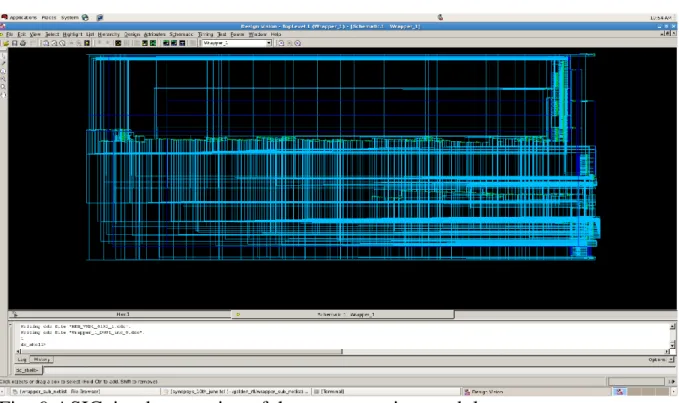This screenshot has height=403, width=679.
Task: Click the save disk toolbar icon
Action: point(14,43)
